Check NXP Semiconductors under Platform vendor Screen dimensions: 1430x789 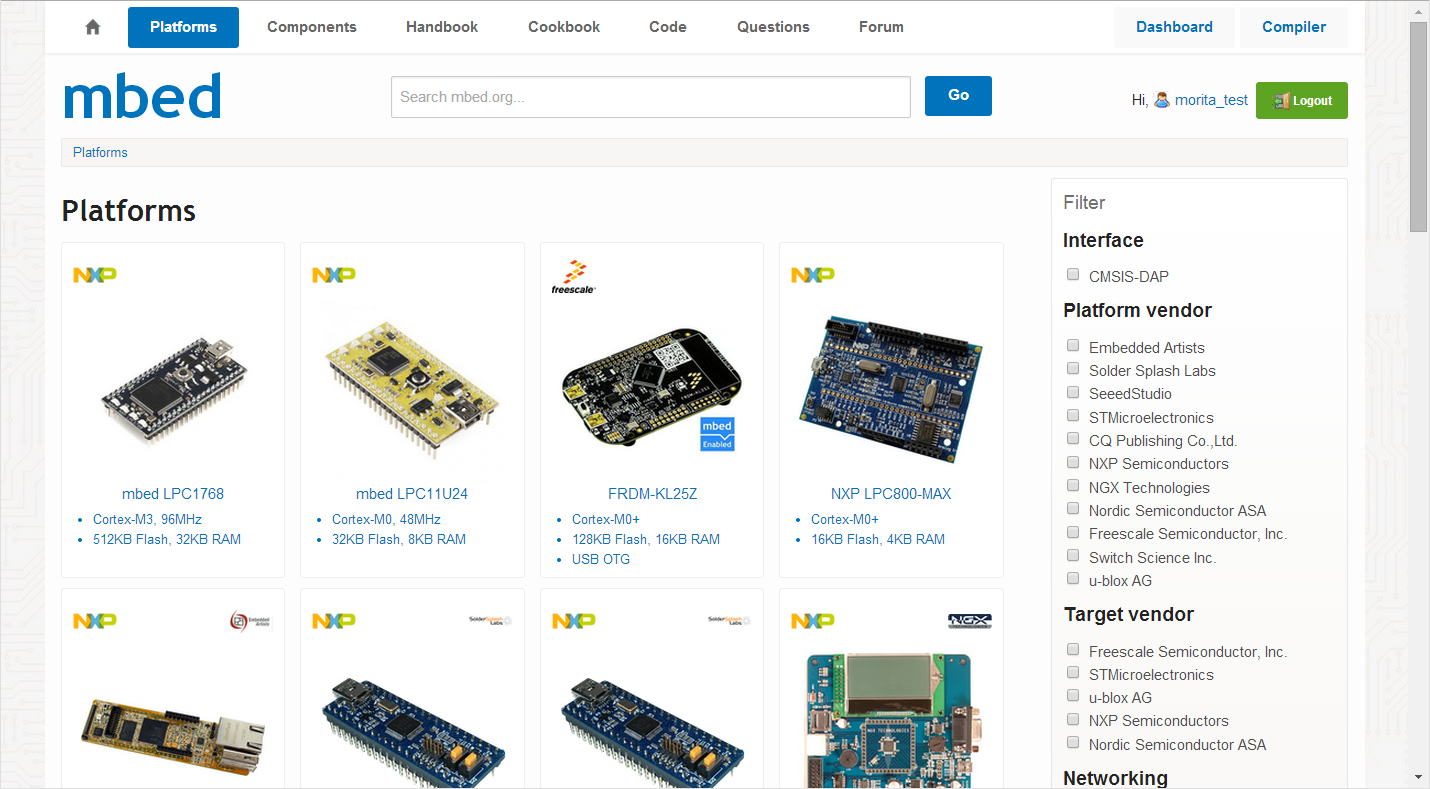pos(1073,462)
